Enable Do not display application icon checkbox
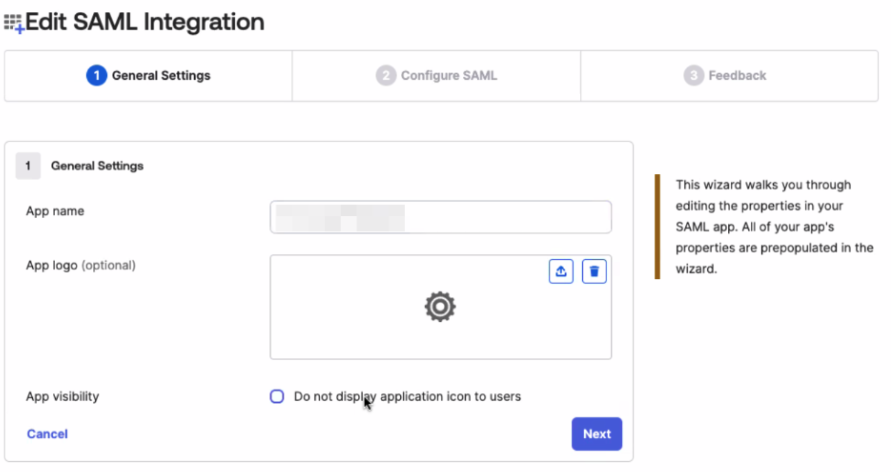The height and width of the screenshot is (472, 891). (x=277, y=396)
